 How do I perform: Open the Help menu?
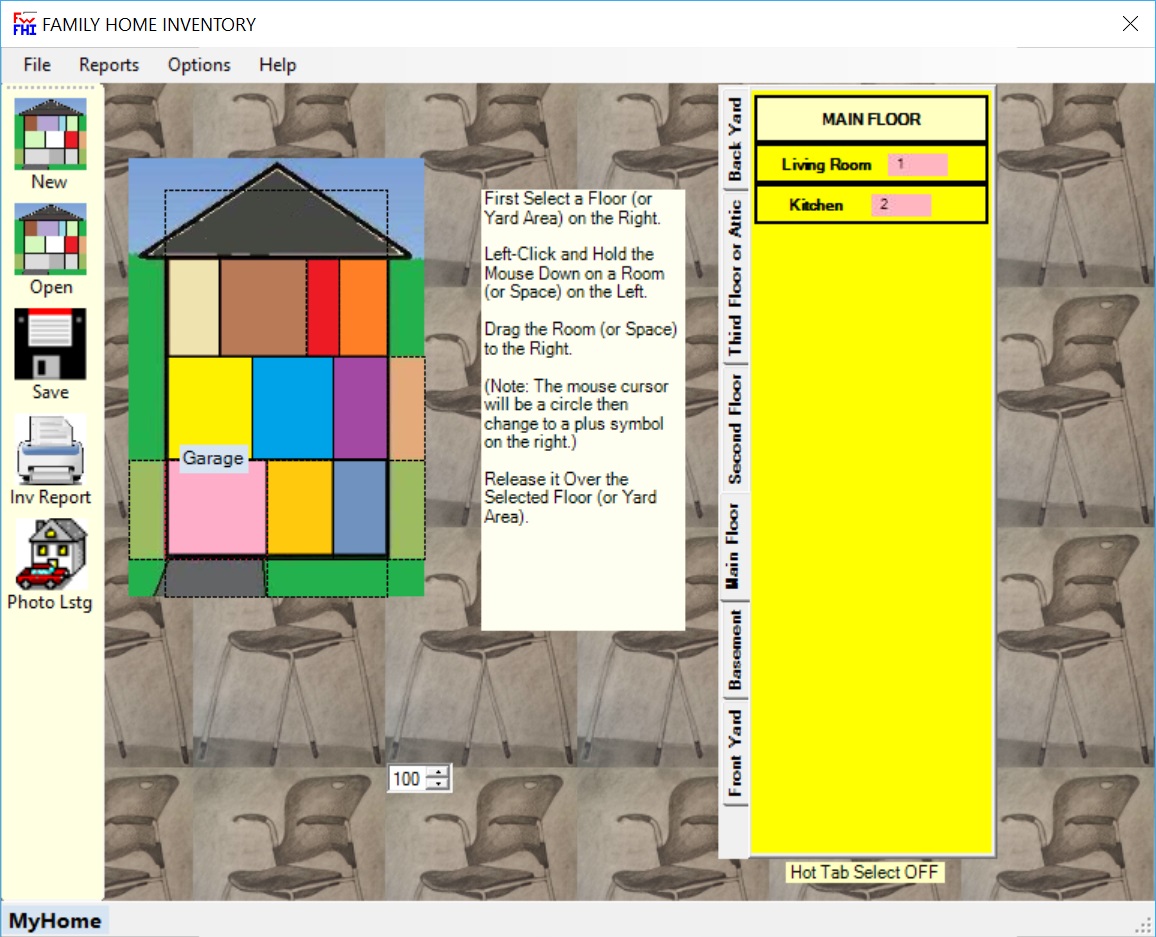277,65
